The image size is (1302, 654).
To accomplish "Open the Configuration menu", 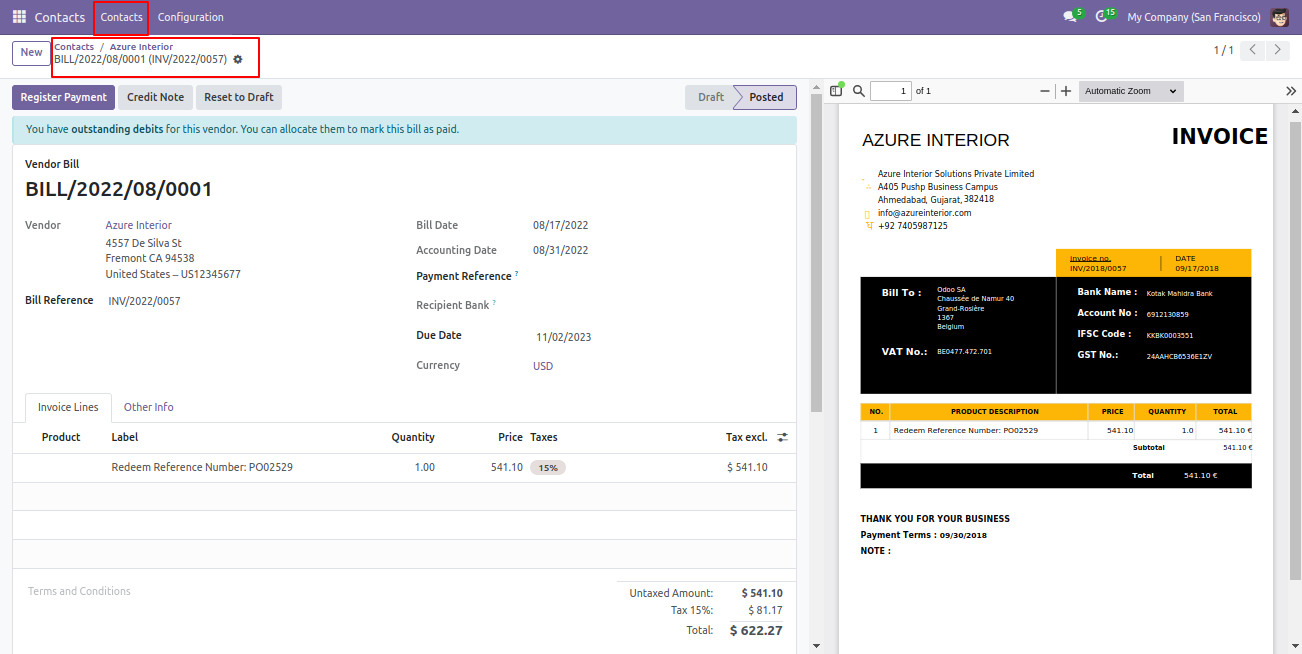I will click(191, 17).
